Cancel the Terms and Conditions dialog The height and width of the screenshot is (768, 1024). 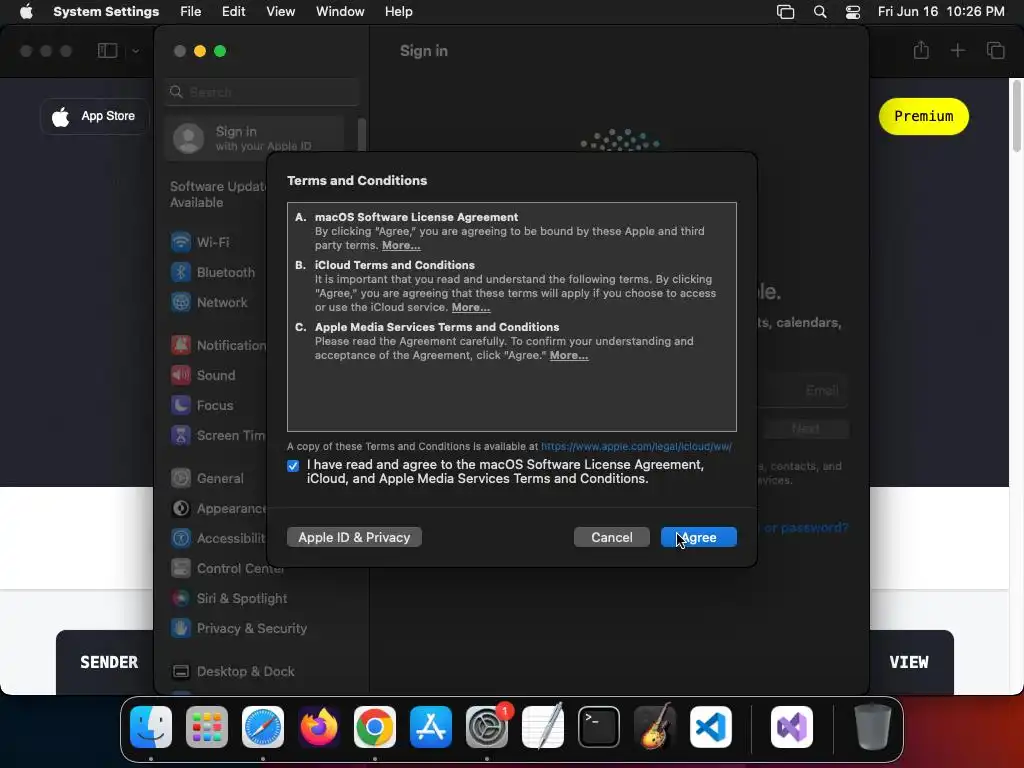point(611,537)
